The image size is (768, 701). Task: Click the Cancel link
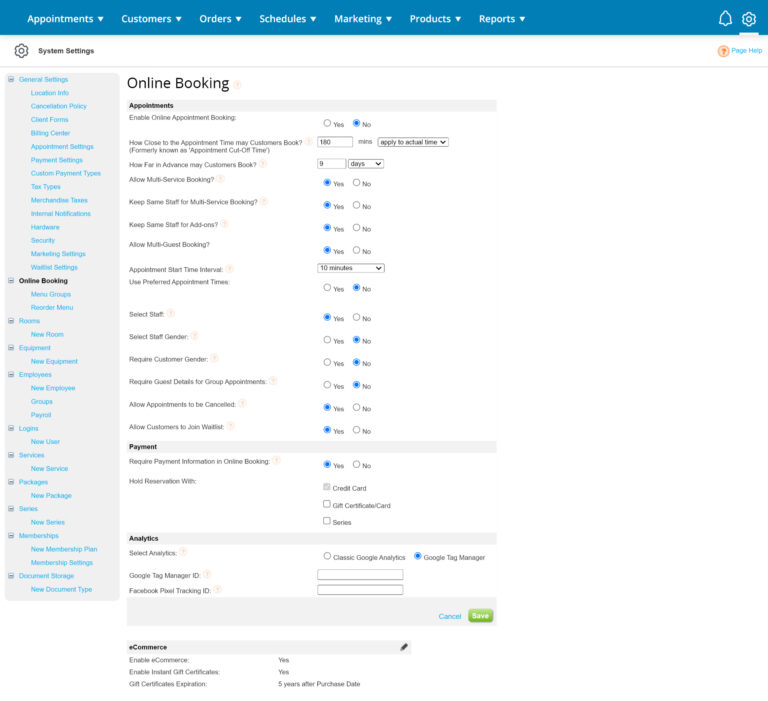coord(450,616)
